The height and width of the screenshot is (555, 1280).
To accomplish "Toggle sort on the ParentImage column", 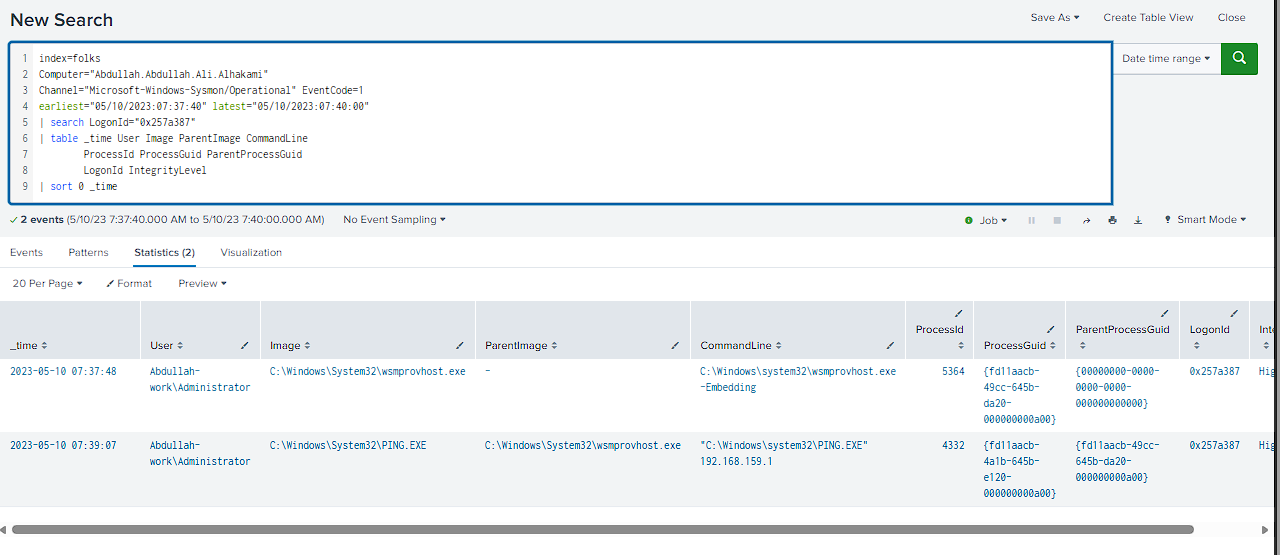I will (522, 345).
